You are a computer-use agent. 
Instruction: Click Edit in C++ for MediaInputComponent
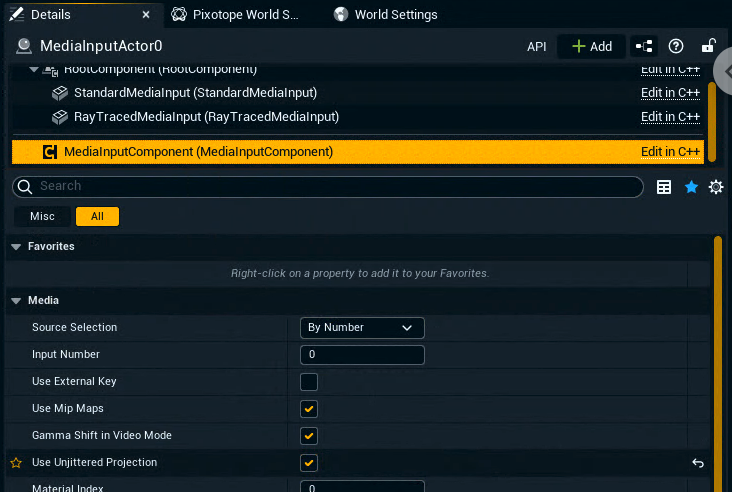pyautogui.click(x=670, y=152)
